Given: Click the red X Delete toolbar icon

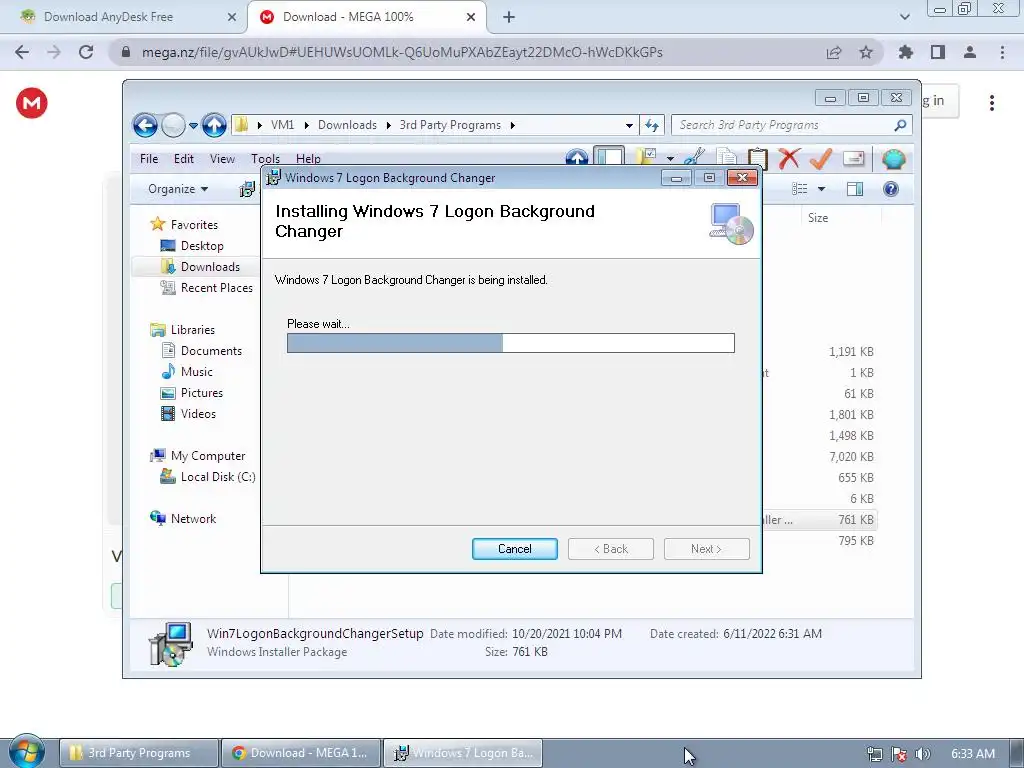Looking at the screenshot, I should coord(789,157).
